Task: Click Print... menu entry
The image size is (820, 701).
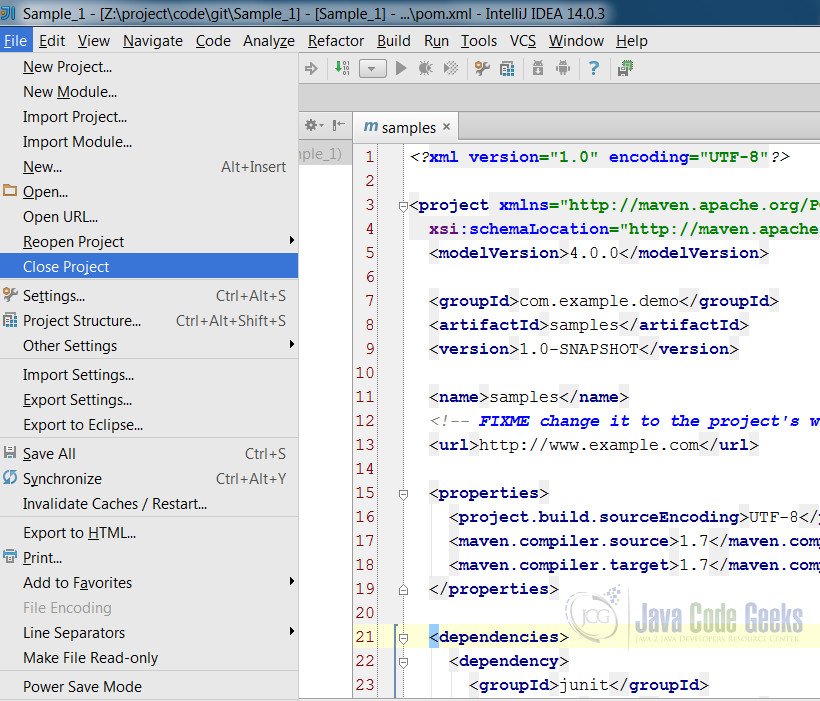Action: click(149, 558)
